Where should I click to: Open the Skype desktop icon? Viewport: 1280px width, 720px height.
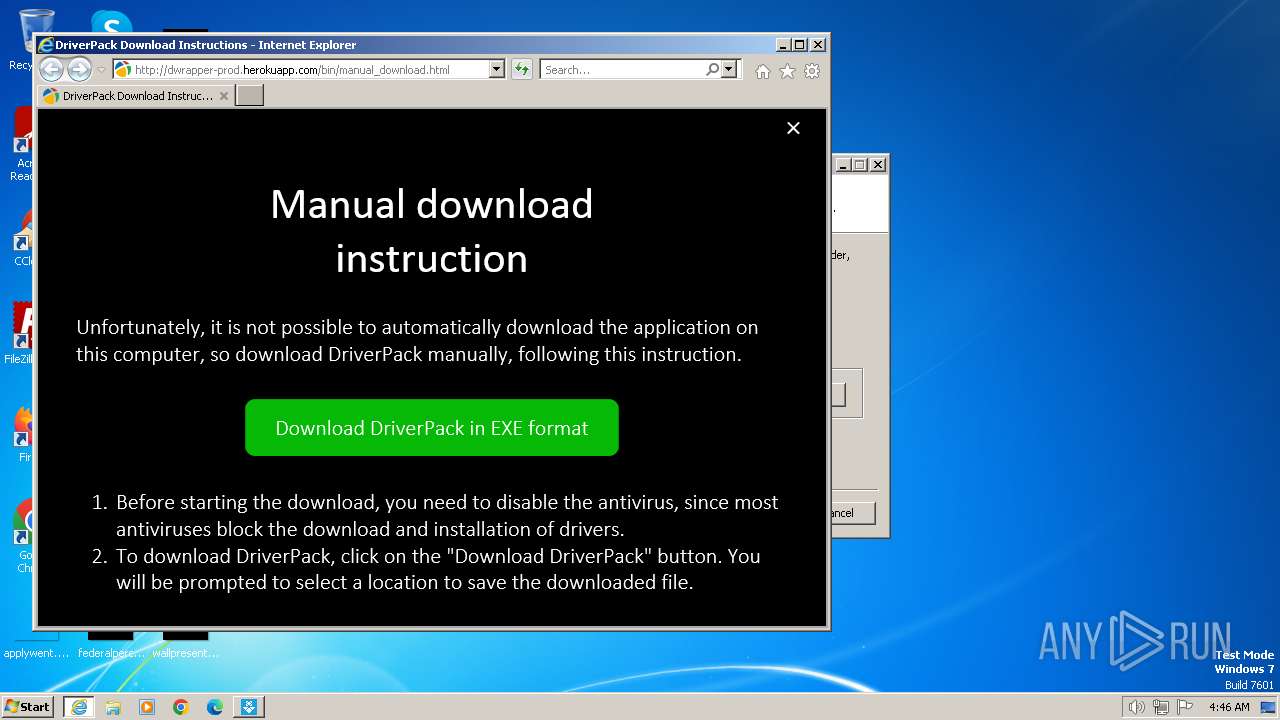coord(111,22)
